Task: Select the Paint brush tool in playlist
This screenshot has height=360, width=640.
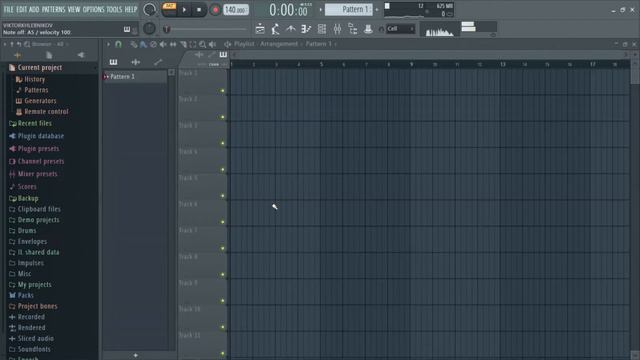Action: pos(143,44)
